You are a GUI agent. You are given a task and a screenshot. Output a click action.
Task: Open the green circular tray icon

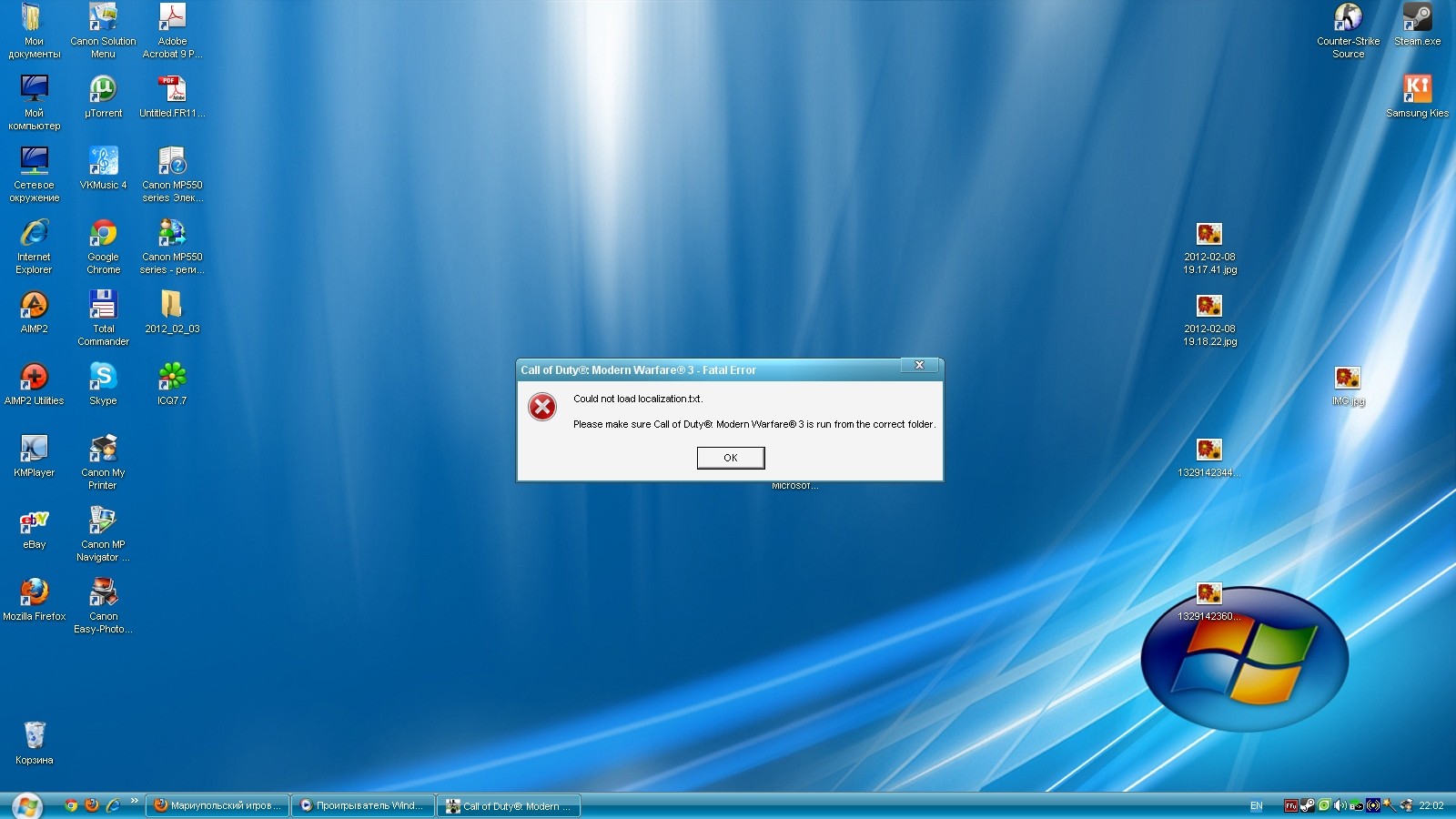click(x=1324, y=805)
